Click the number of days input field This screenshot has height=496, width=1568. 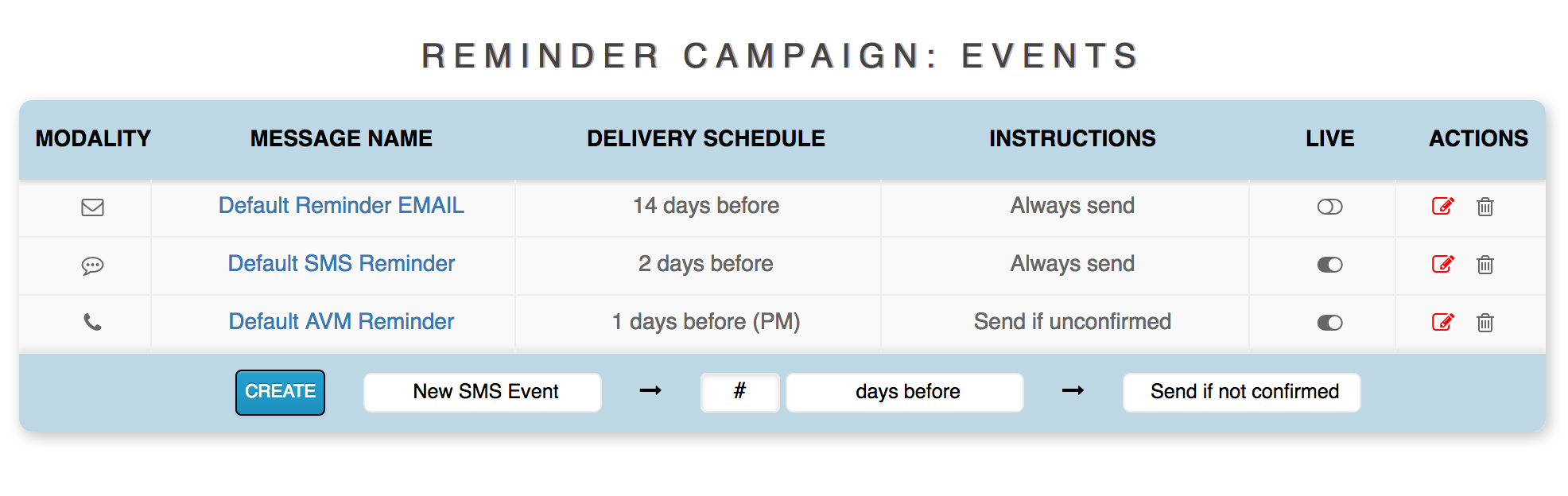739,392
